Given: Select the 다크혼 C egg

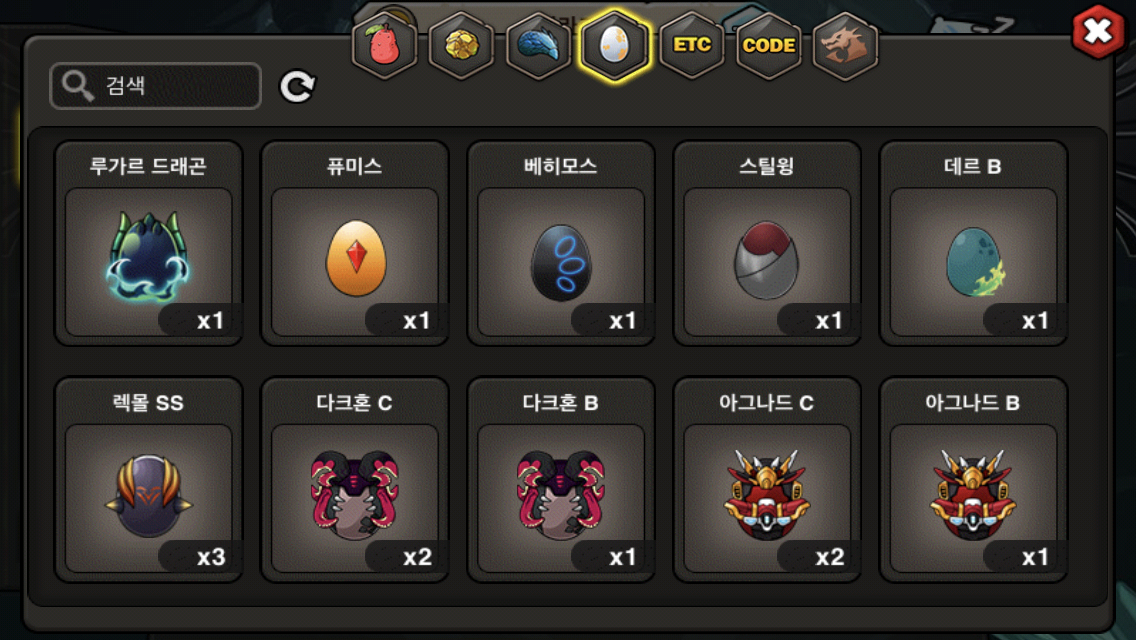Looking at the screenshot, I should coord(355,479).
